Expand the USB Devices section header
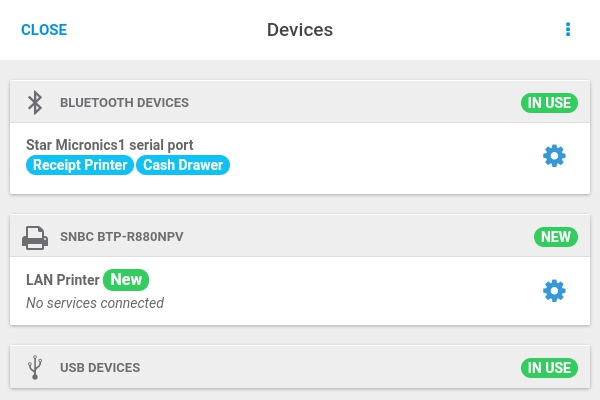This screenshot has width=600, height=400. pyautogui.click(x=300, y=367)
